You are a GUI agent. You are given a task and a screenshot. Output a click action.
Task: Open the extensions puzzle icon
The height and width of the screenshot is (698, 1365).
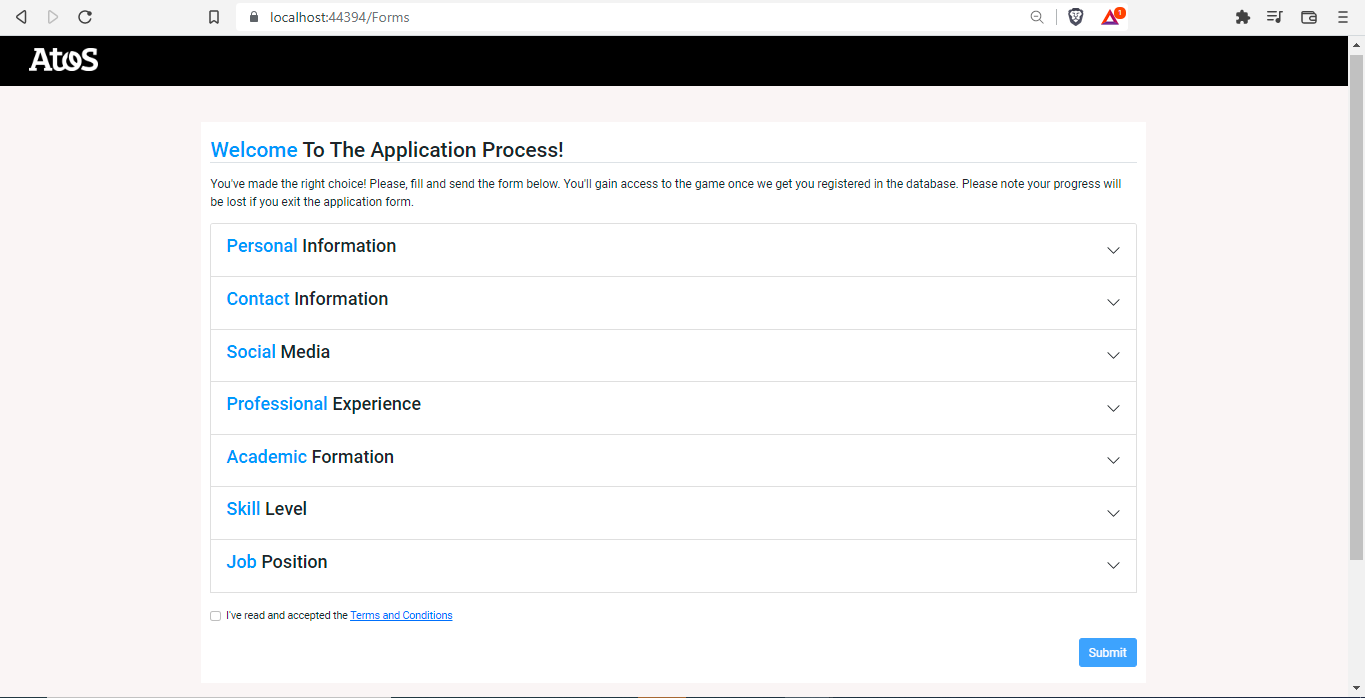click(1243, 17)
